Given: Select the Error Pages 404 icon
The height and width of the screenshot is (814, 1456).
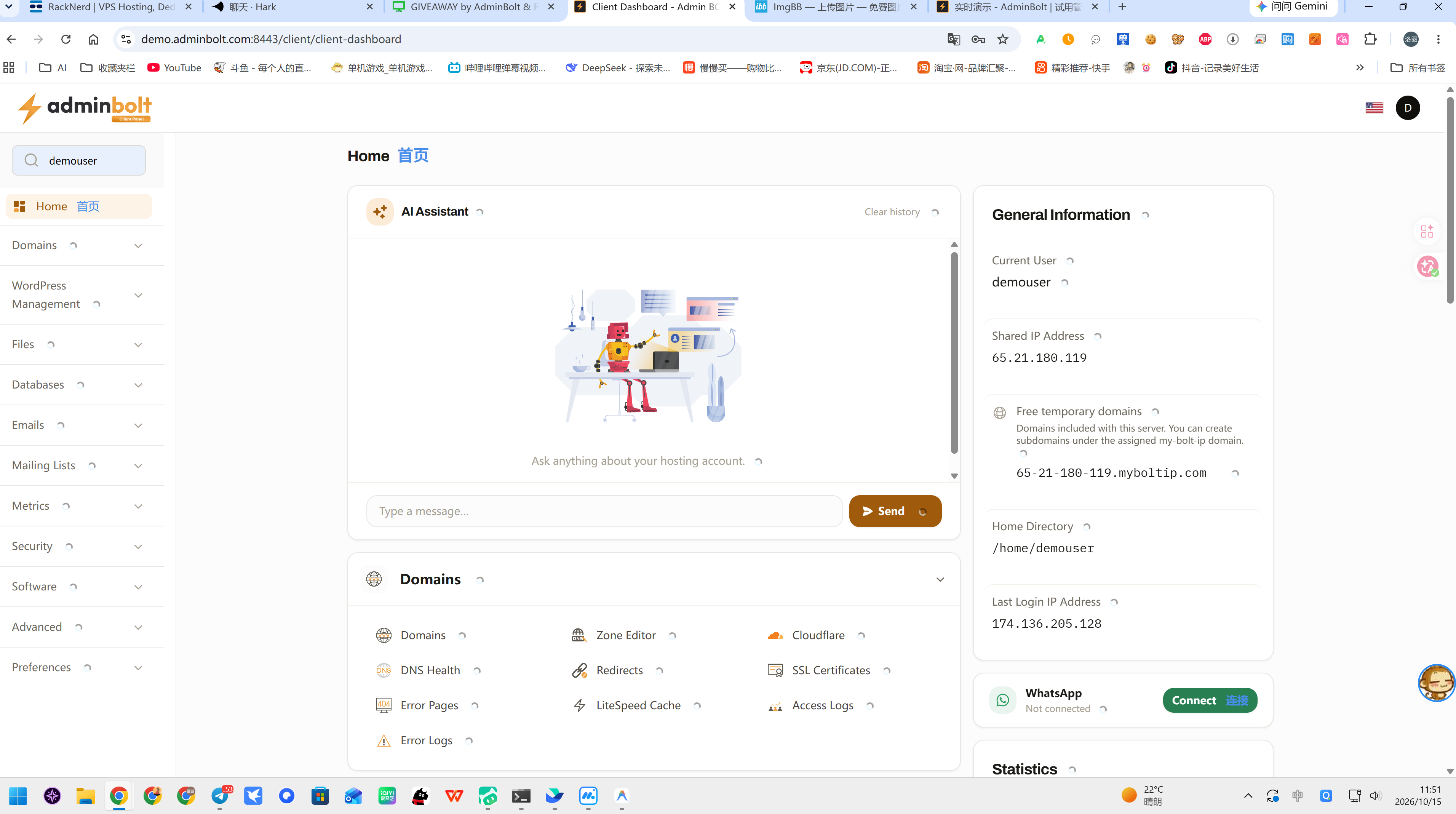Looking at the screenshot, I should pyautogui.click(x=384, y=705).
